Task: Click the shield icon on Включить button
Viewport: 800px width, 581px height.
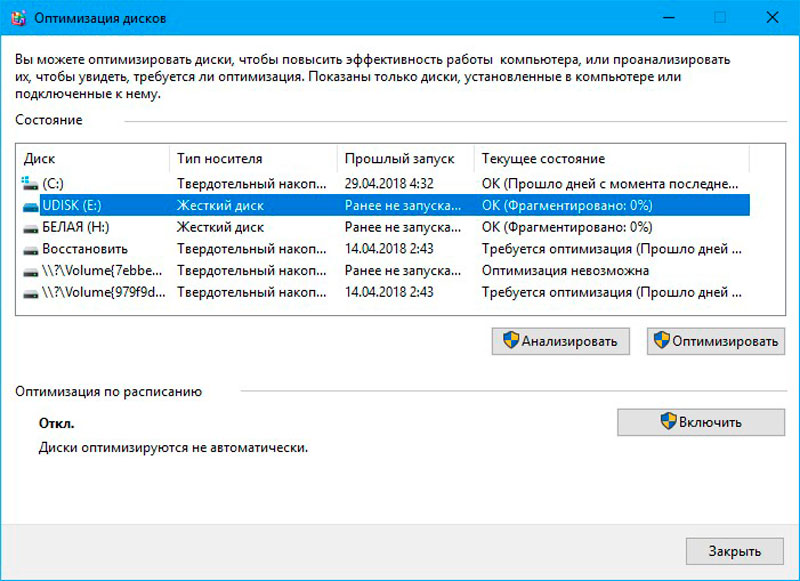Action: coord(668,421)
